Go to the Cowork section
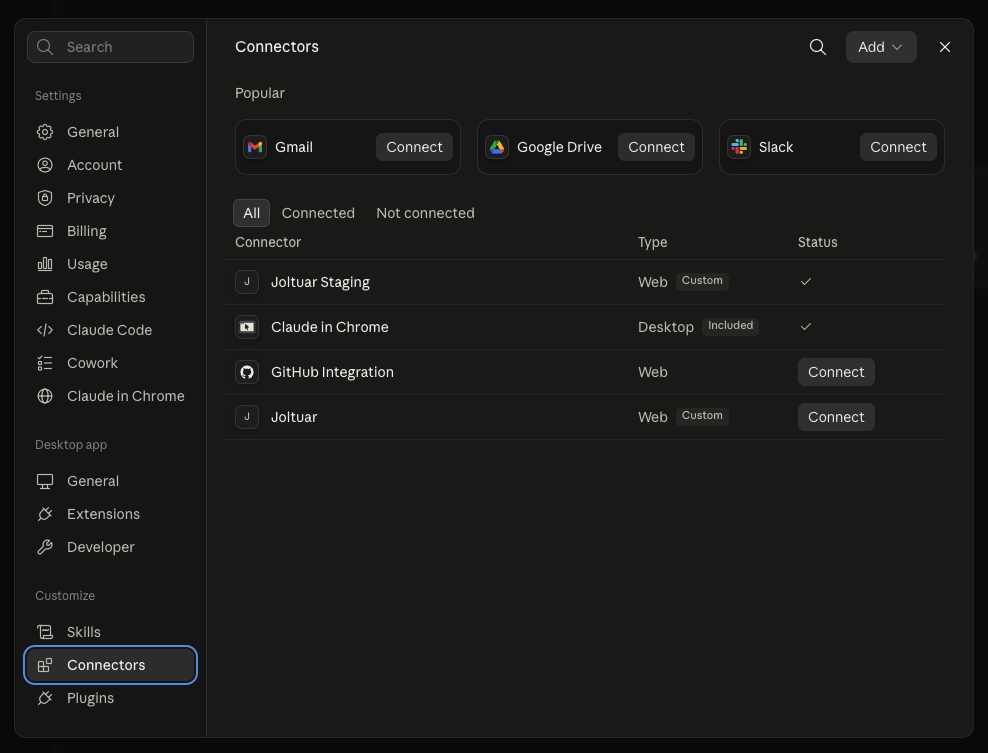988x753 pixels. 110,363
